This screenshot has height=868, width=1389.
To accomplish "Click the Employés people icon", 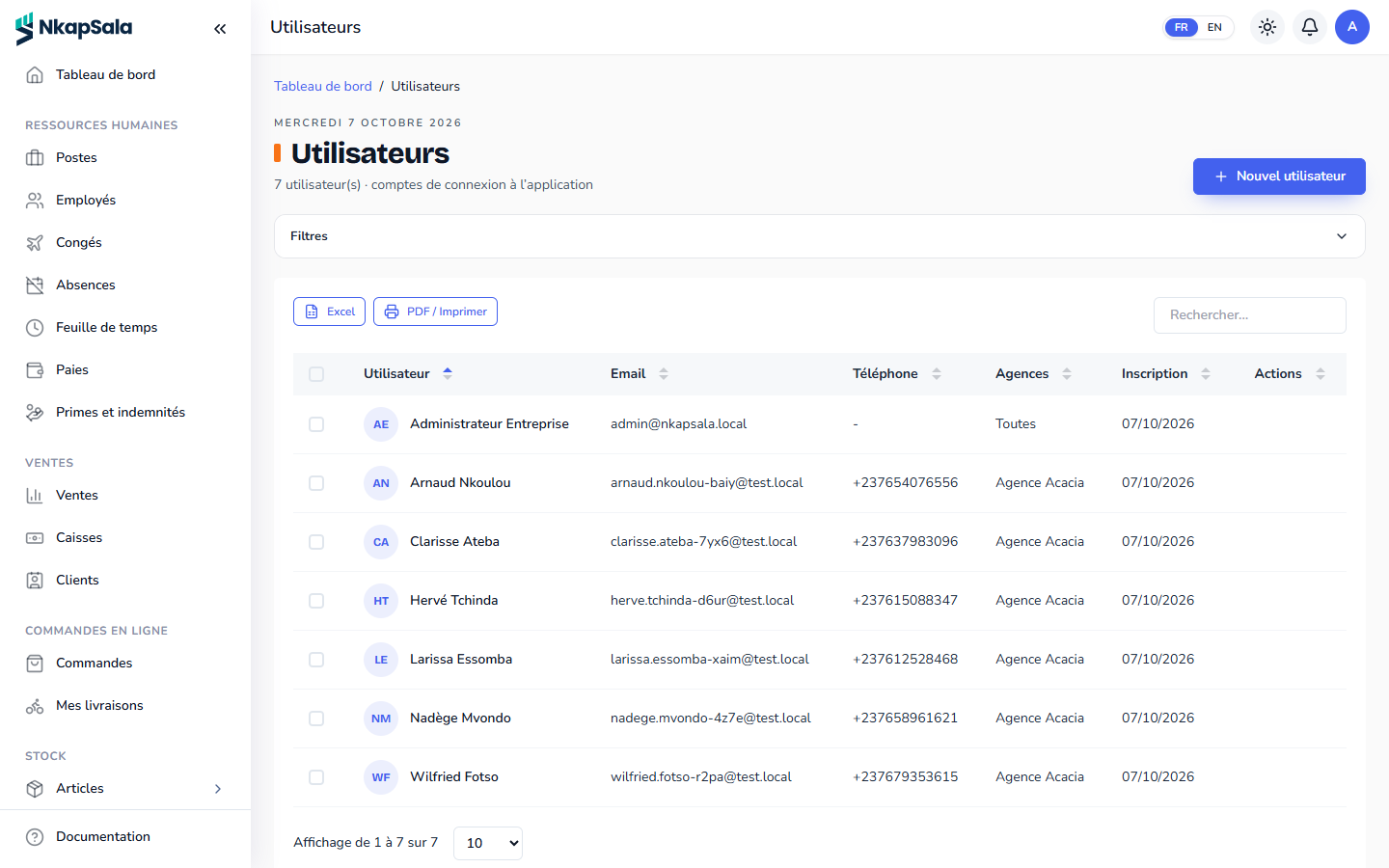I will 35,201.
